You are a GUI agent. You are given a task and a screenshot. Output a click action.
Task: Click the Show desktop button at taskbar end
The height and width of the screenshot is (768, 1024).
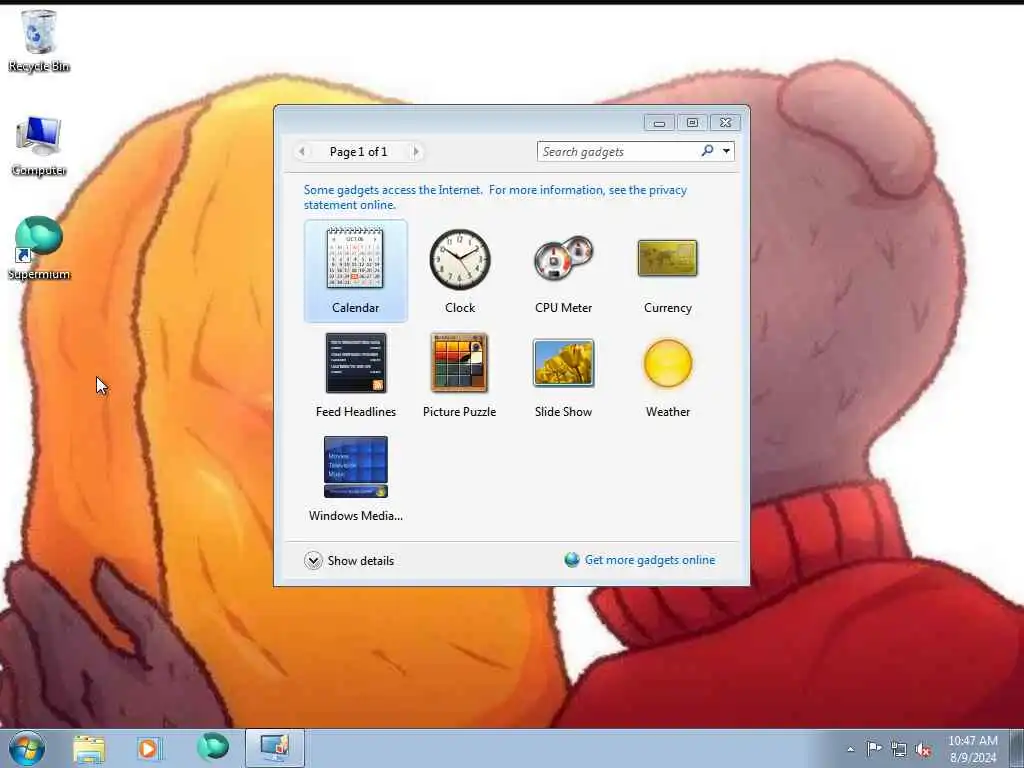coord(1016,748)
